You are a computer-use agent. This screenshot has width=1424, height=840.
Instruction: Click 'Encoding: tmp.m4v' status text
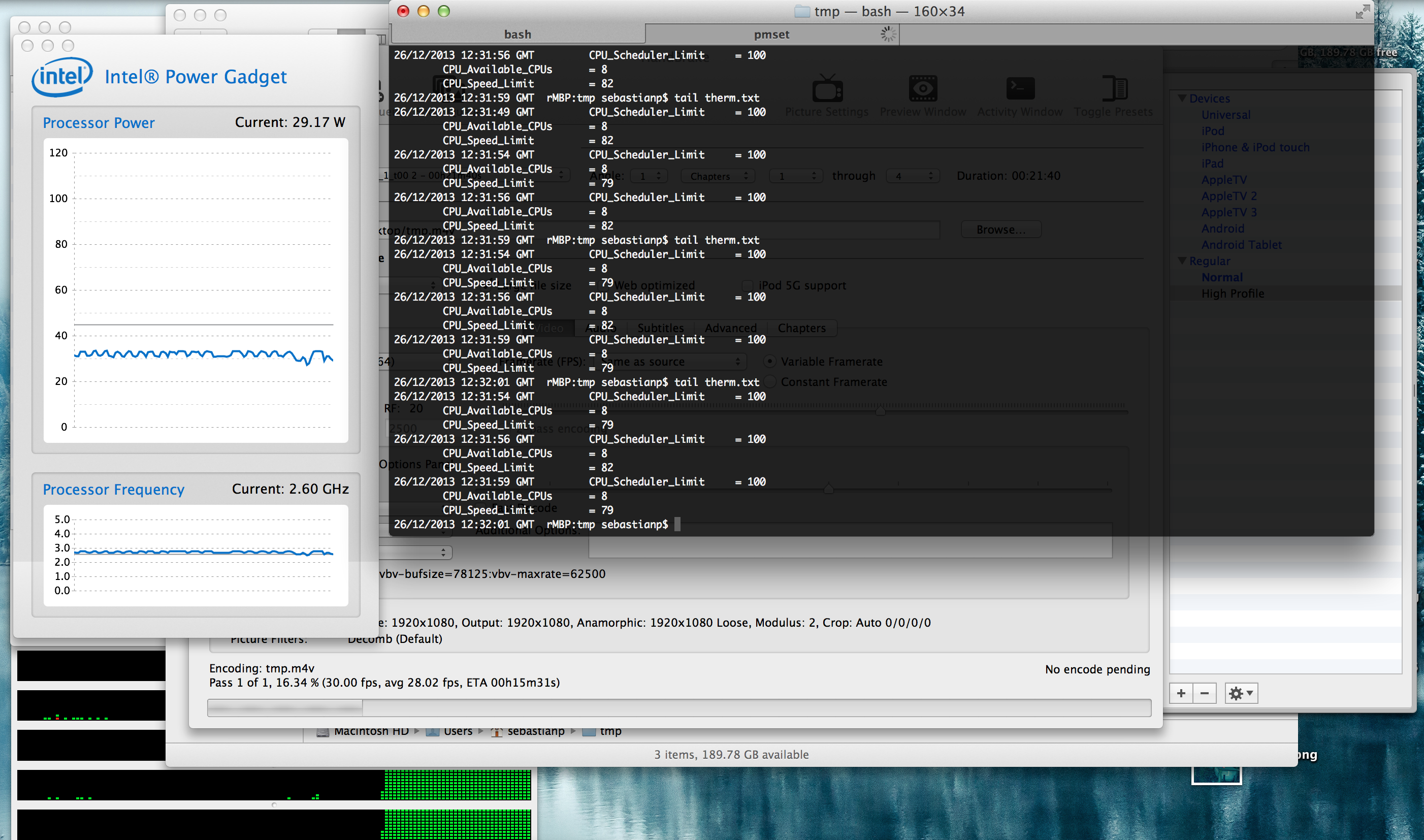tap(262, 668)
